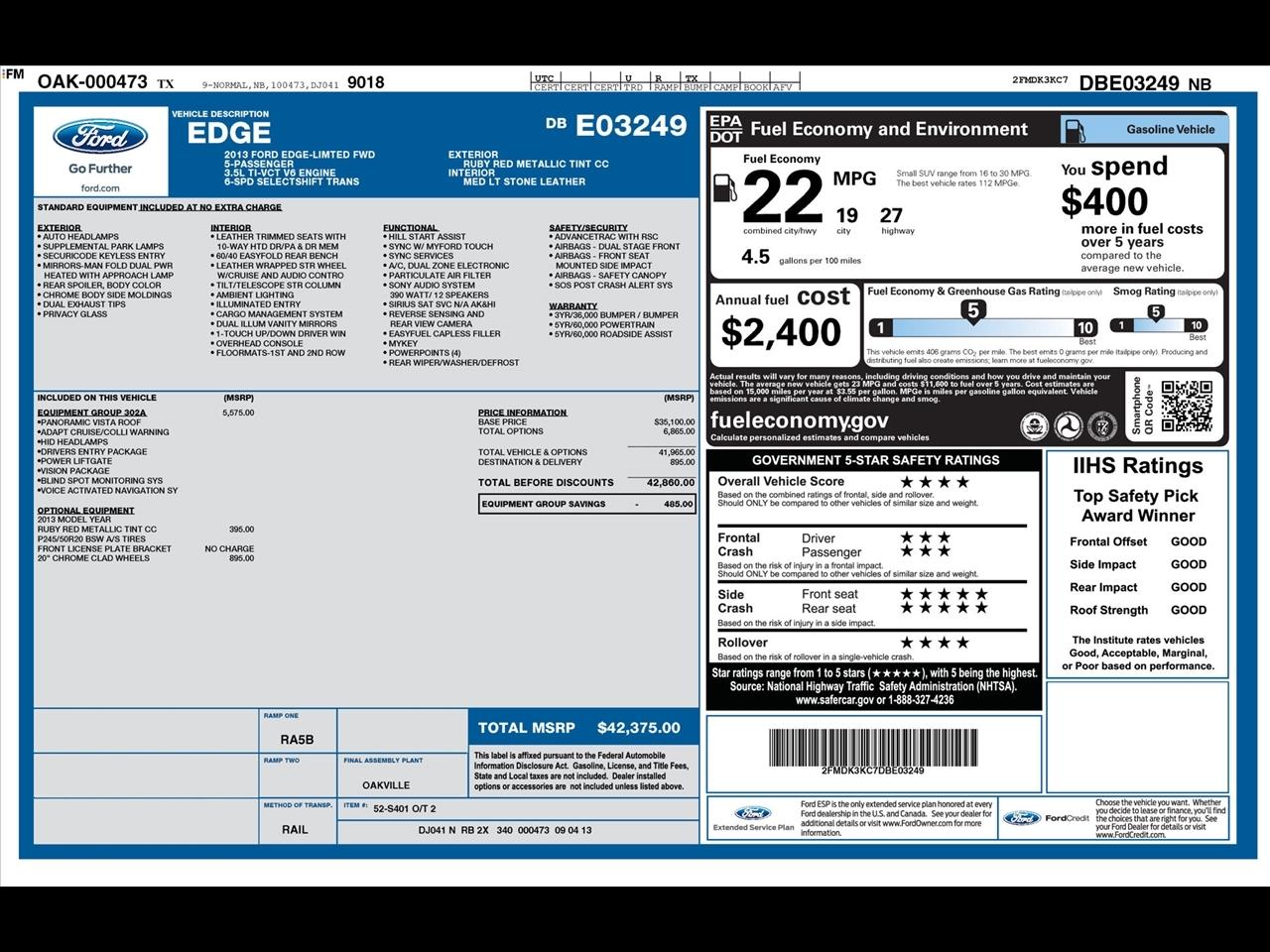The width and height of the screenshot is (1270, 952).
Task: Click the 4.5 gallons per 100 miles value
Action: (x=755, y=257)
